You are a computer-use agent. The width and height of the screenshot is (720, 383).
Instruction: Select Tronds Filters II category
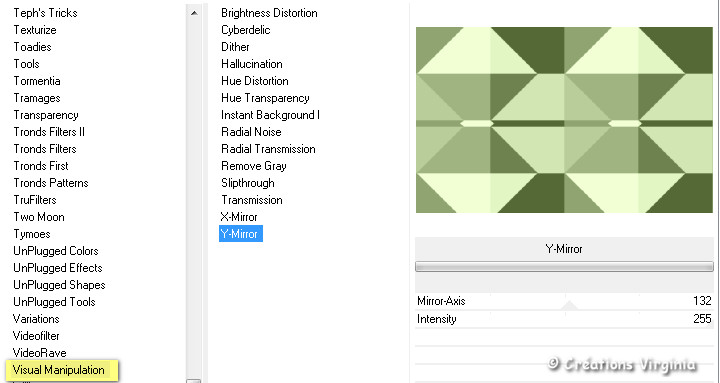click(49, 132)
